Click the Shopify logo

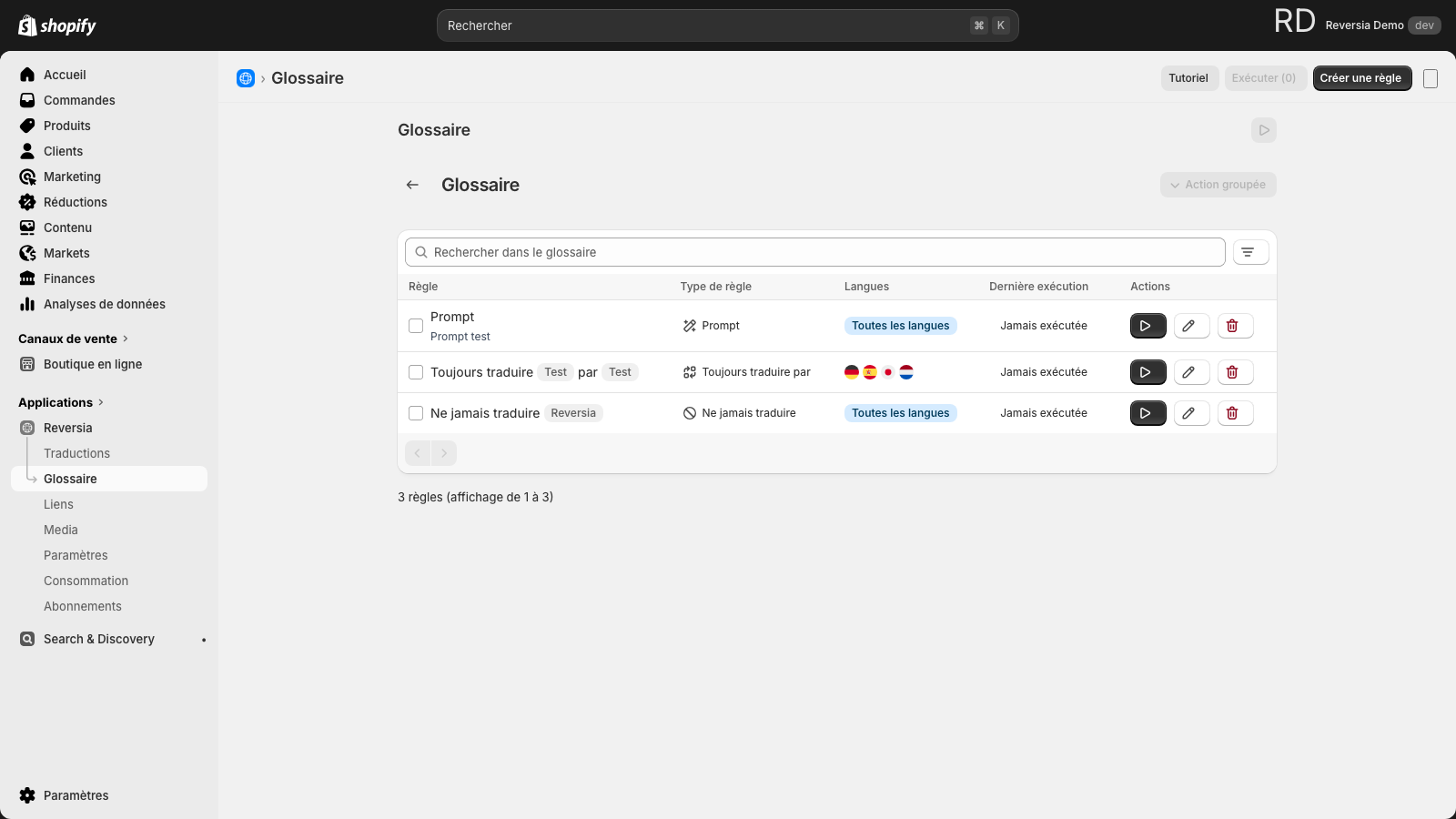coord(57,25)
